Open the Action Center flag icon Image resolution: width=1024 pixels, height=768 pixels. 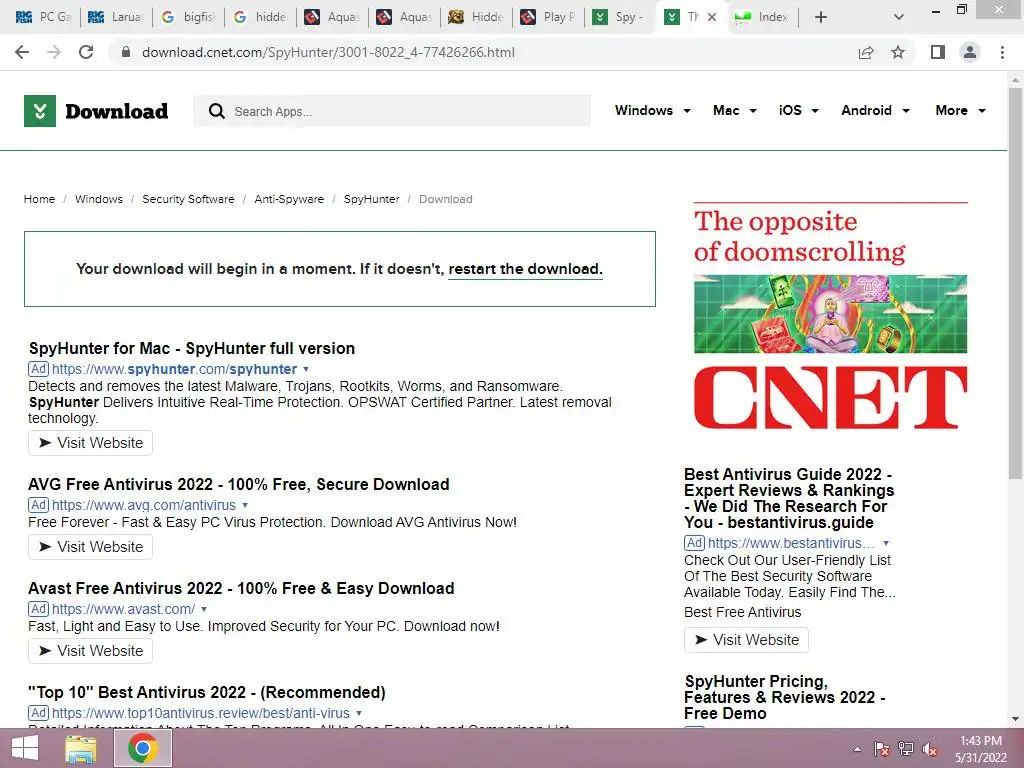click(882, 749)
